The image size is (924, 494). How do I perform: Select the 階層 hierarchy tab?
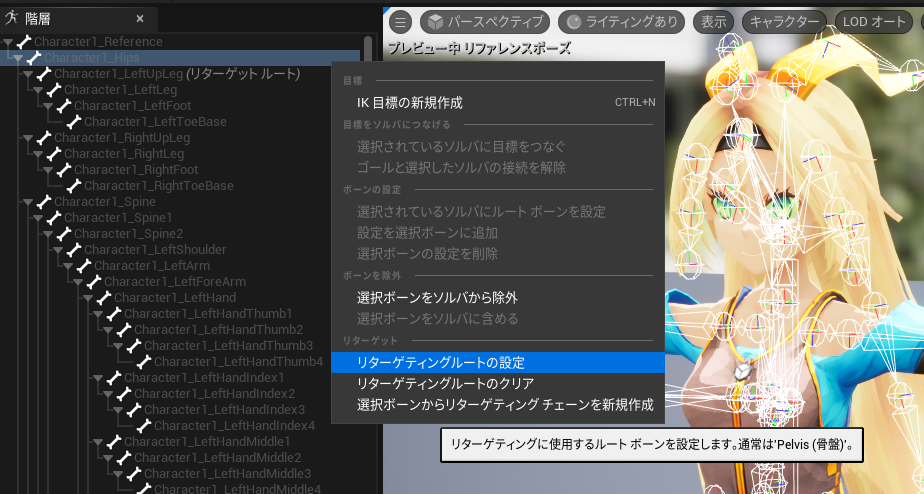78,19
